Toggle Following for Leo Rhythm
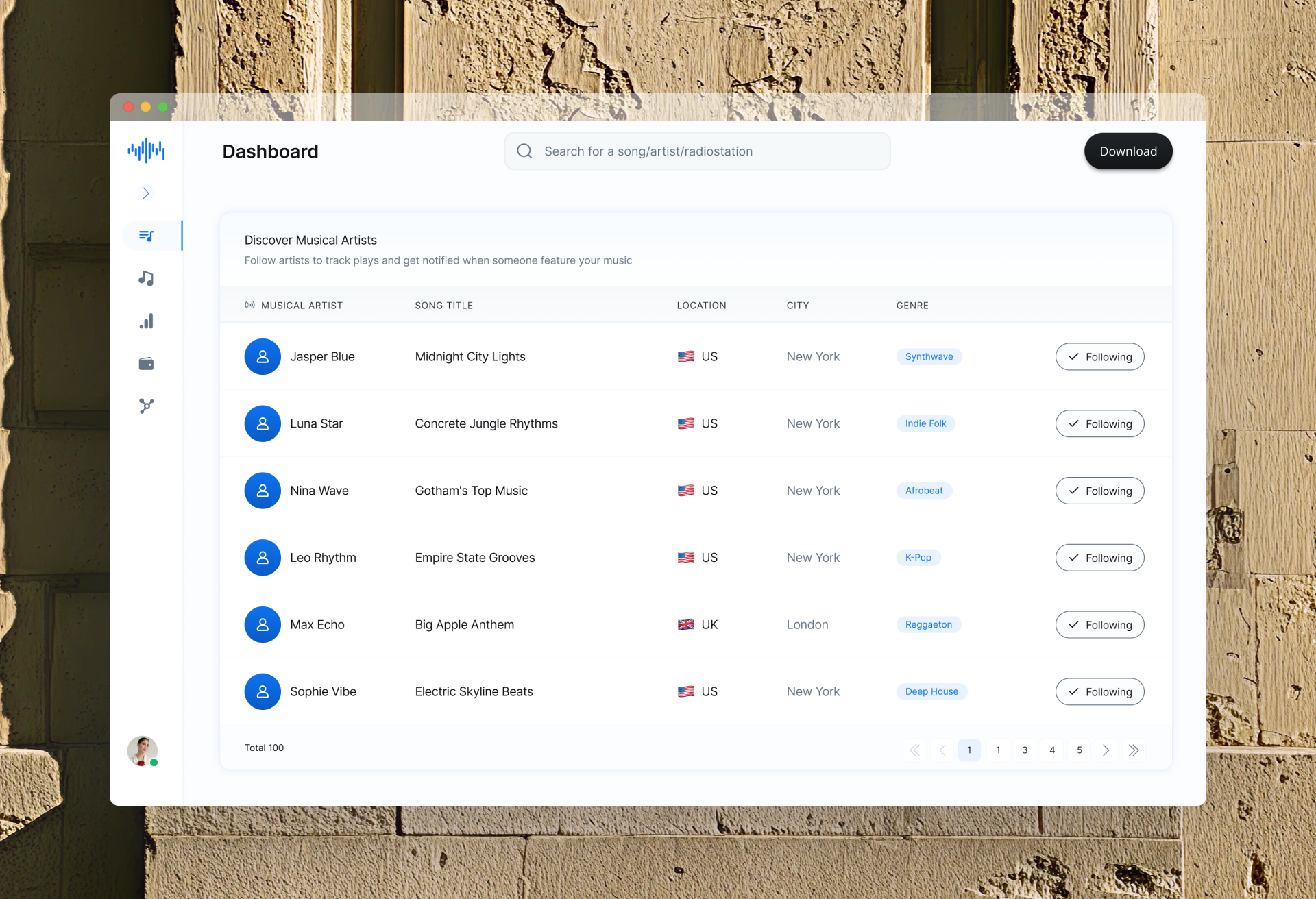The height and width of the screenshot is (899, 1316). click(x=1099, y=558)
